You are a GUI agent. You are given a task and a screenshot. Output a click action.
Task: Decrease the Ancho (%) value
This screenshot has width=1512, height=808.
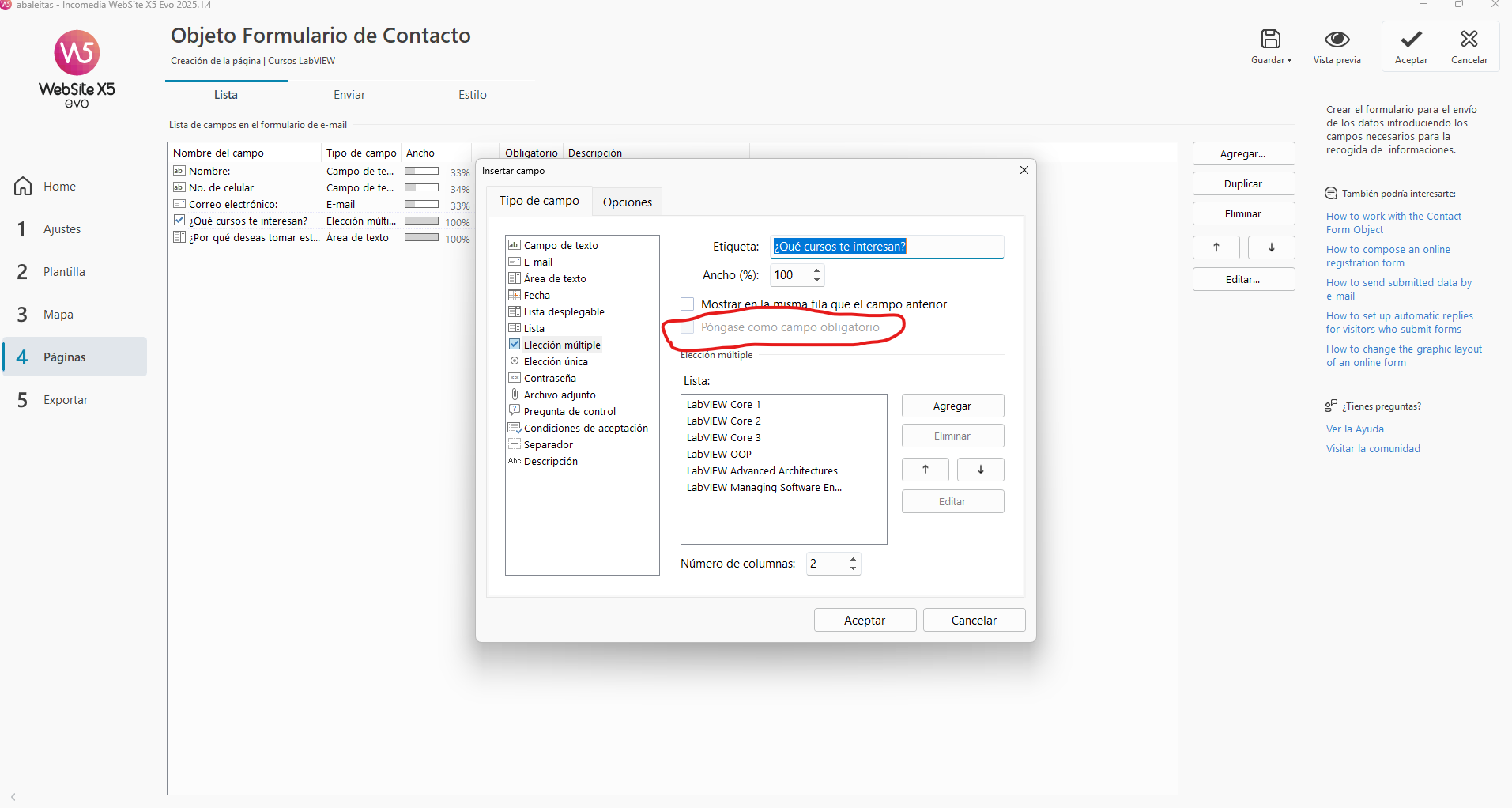[816, 280]
